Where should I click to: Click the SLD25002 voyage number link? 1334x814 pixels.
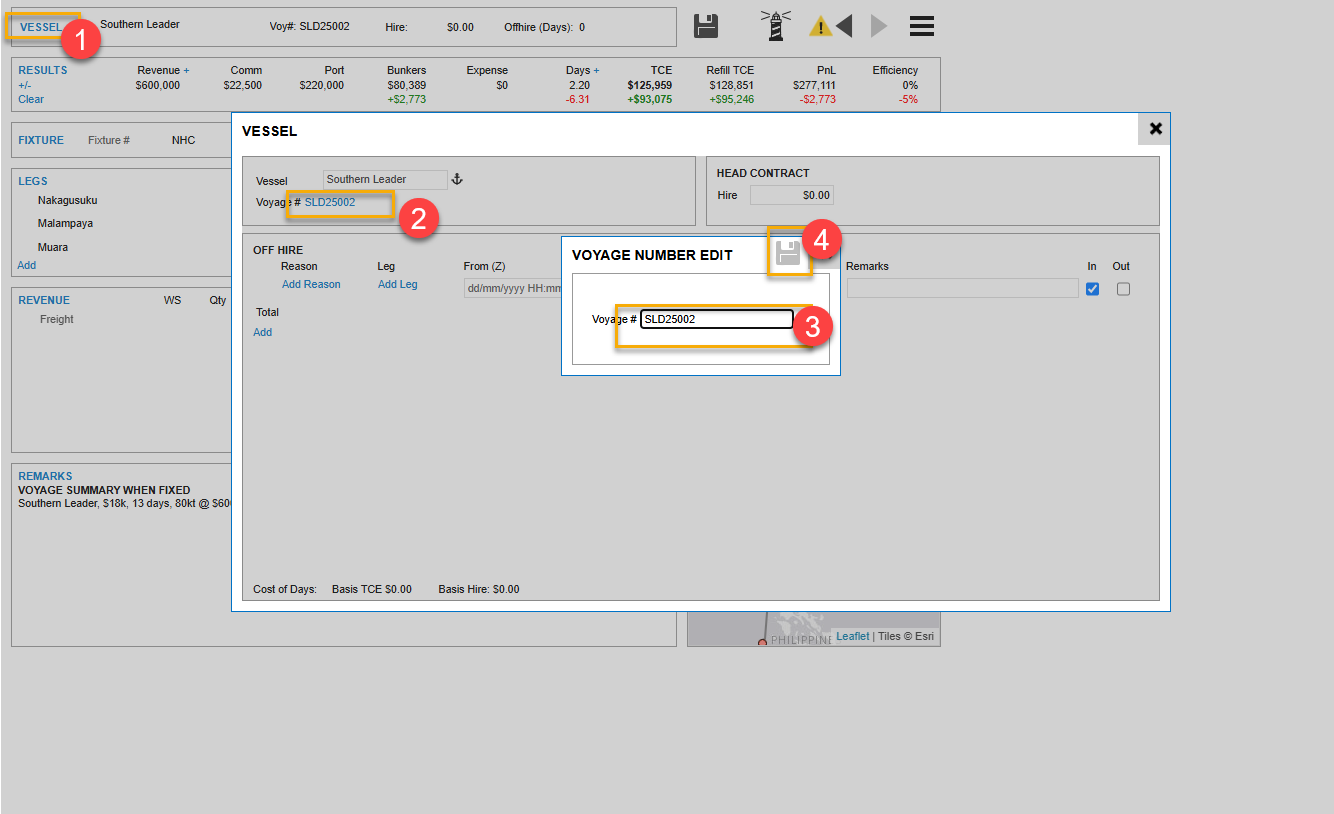[x=330, y=202]
